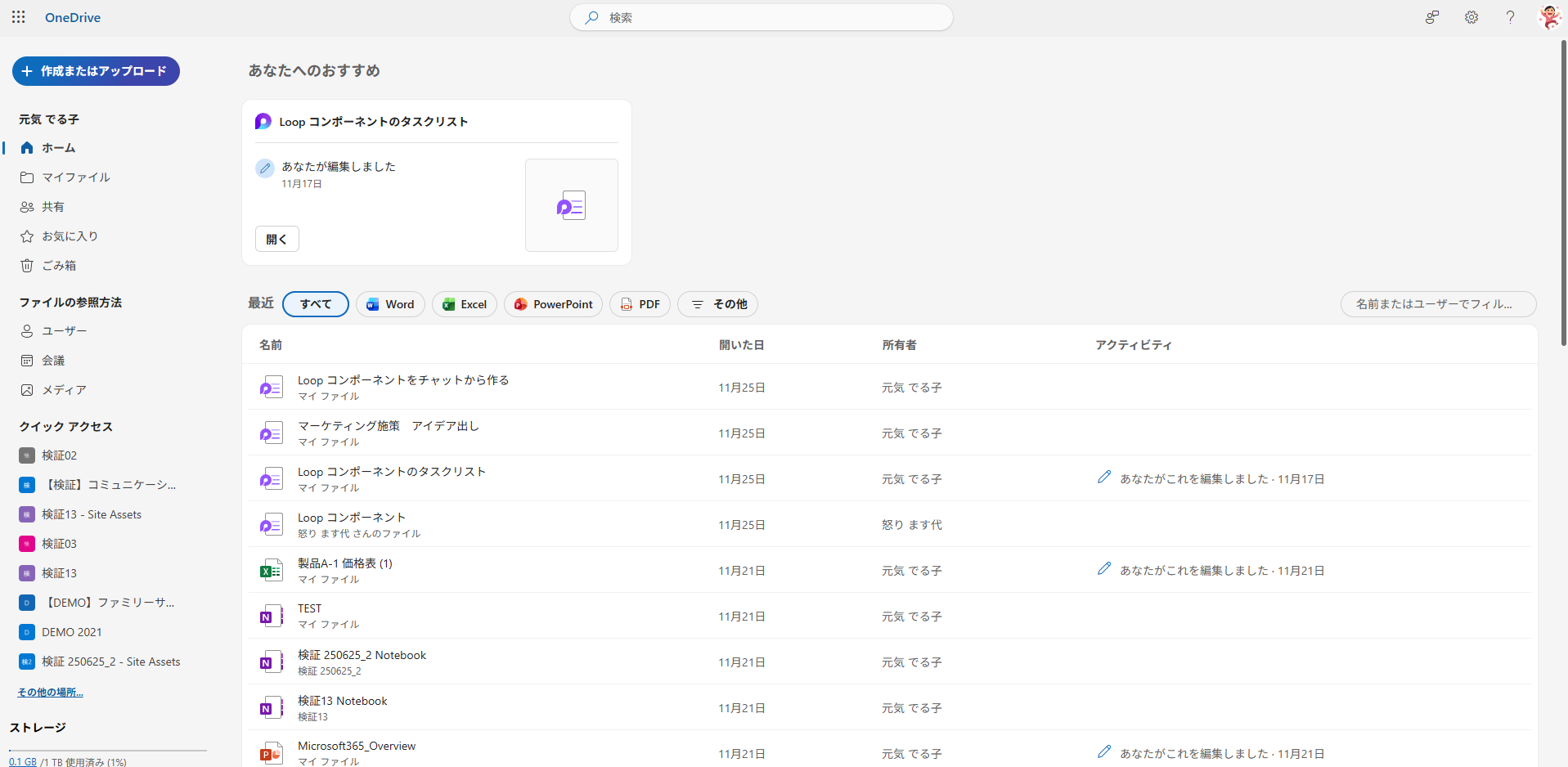Open お気に入り favorites star item
Viewport: 1568px width, 767px height.
(69, 236)
